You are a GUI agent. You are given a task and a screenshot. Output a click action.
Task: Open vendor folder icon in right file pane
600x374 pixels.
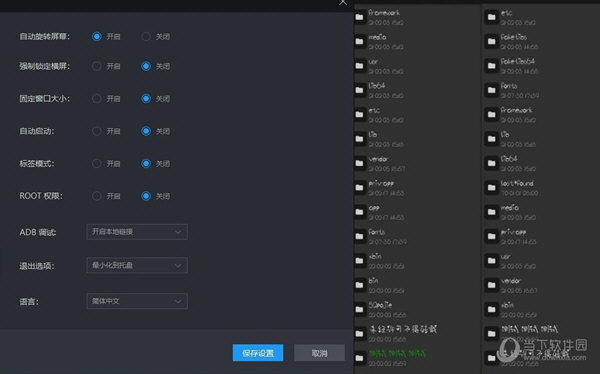point(491,285)
